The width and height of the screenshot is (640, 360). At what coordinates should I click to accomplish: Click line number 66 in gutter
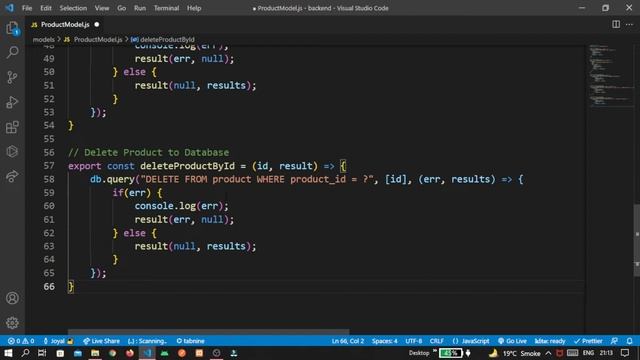pyautogui.click(x=49, y=286)
